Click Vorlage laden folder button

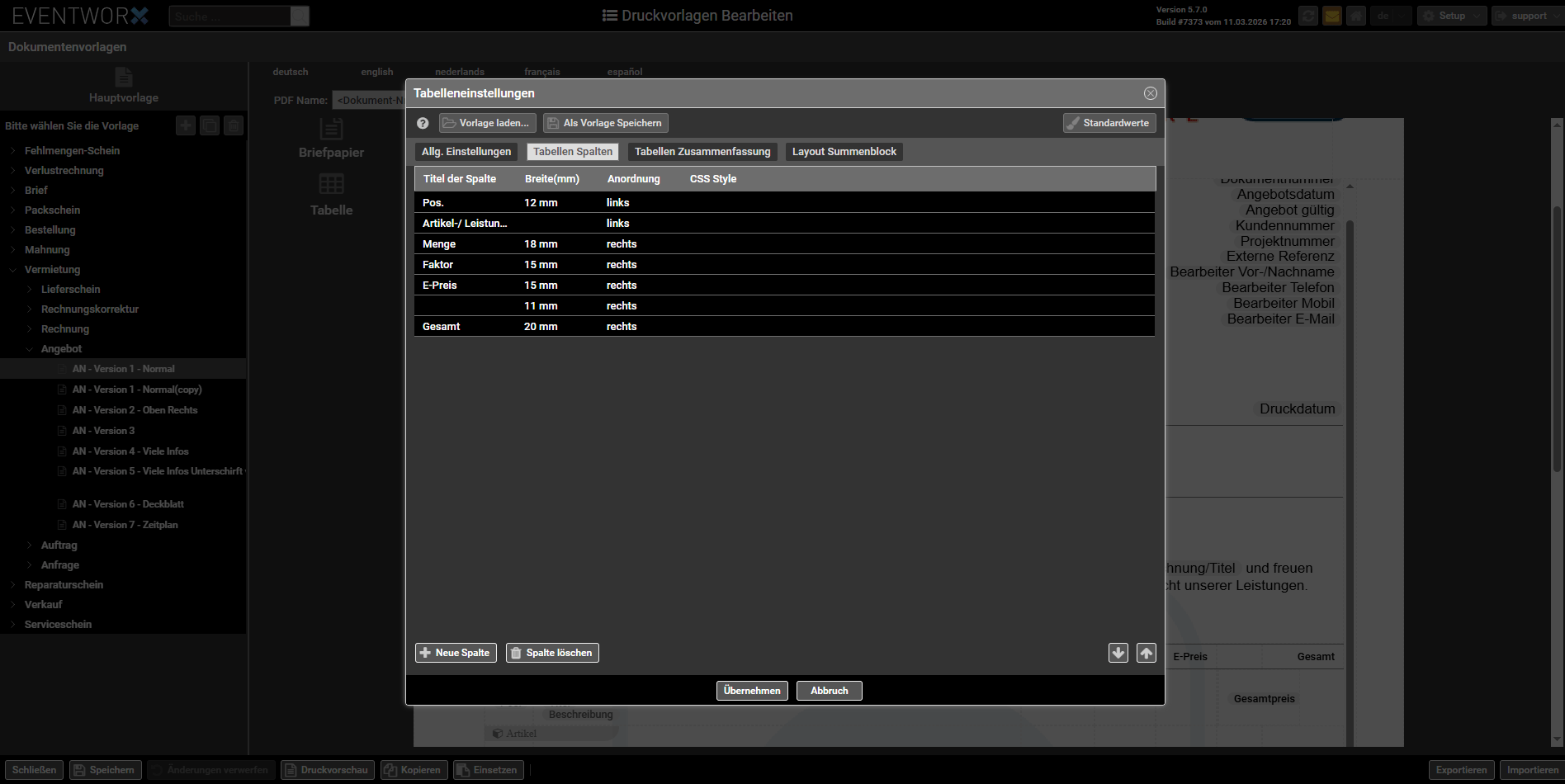[x=487, y=123]
